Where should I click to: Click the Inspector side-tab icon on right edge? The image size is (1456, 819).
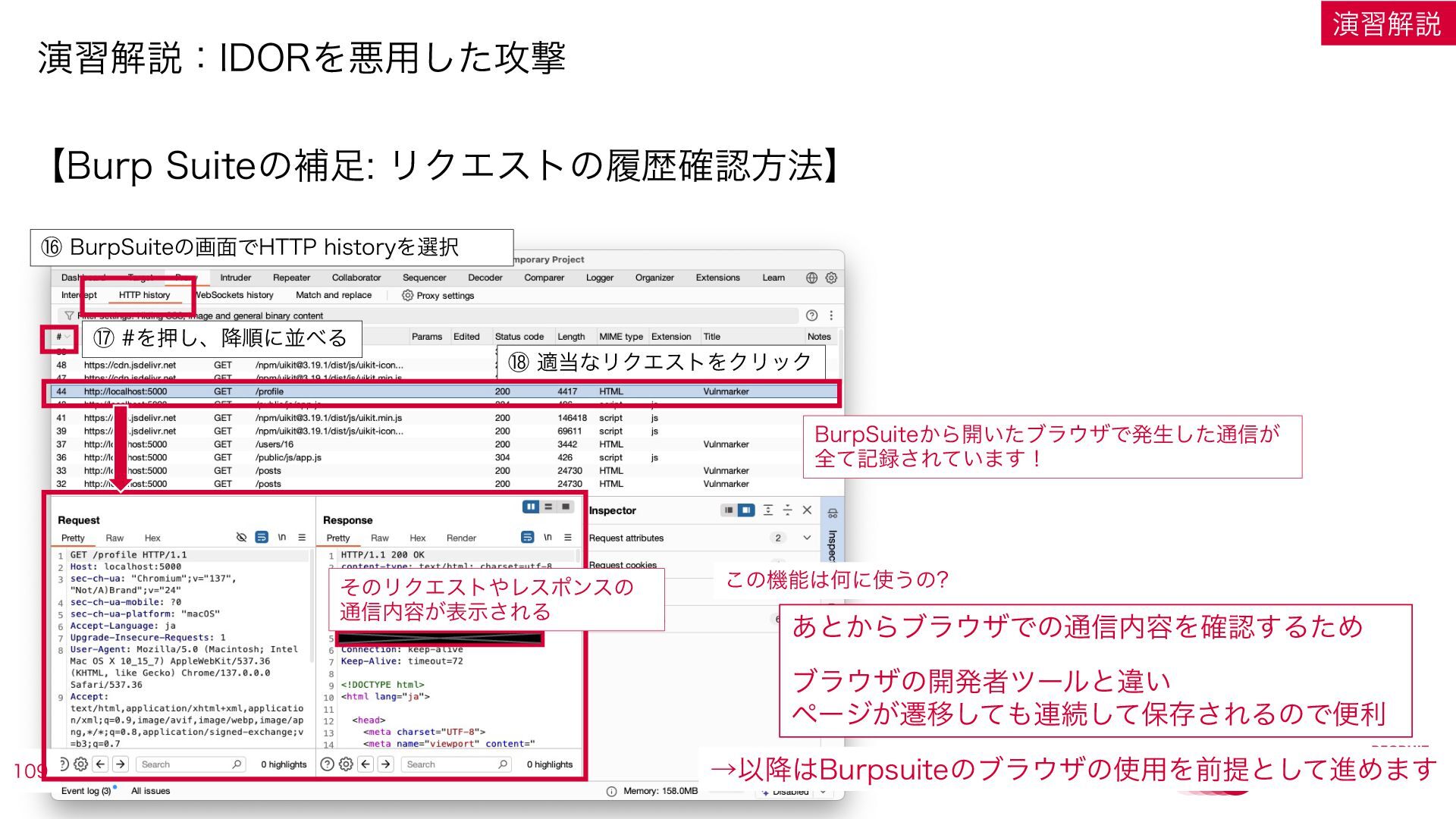[x=833, y=513]
